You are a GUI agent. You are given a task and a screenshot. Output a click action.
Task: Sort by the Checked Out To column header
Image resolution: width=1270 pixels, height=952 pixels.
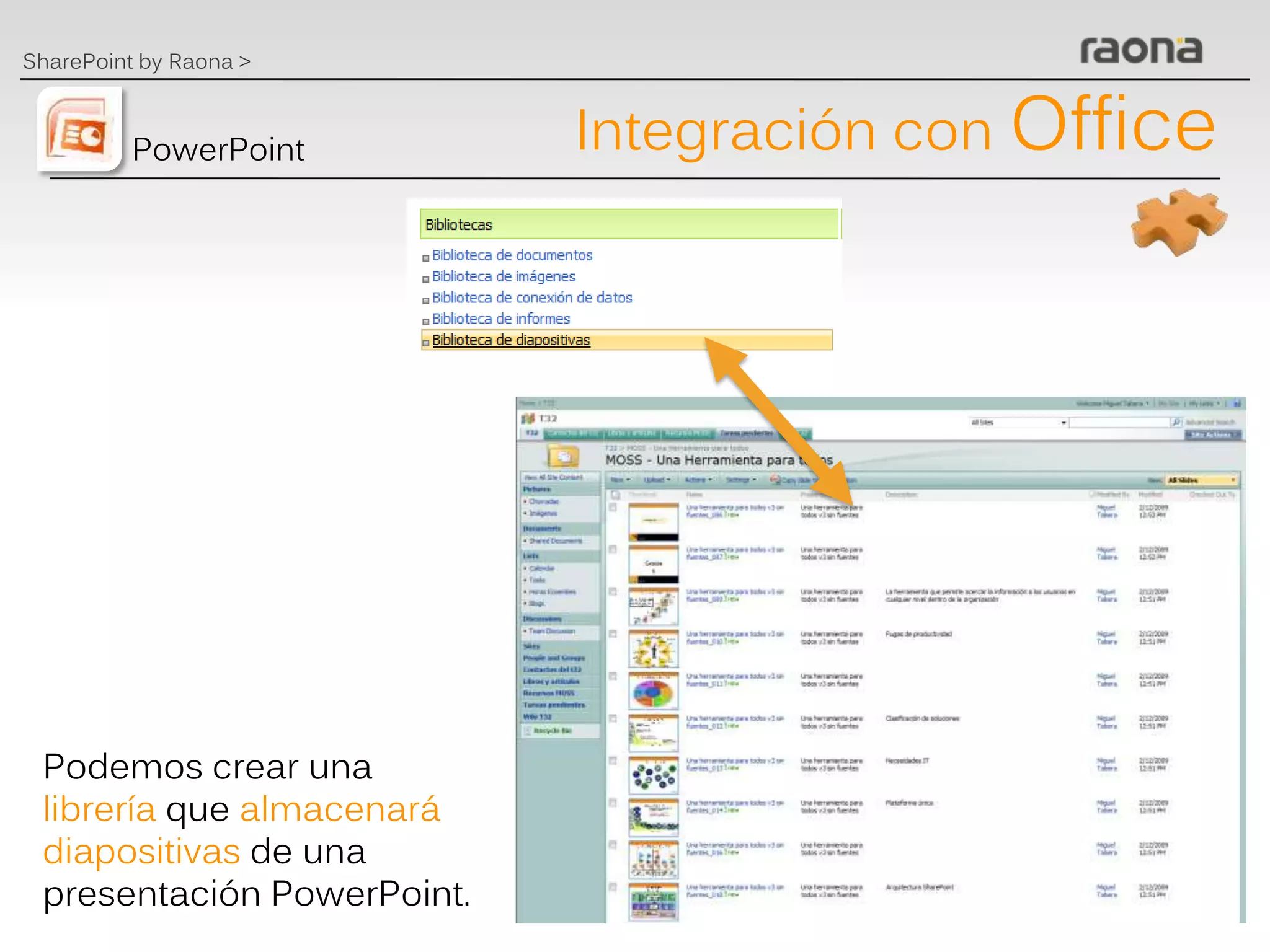[1212, 495]
